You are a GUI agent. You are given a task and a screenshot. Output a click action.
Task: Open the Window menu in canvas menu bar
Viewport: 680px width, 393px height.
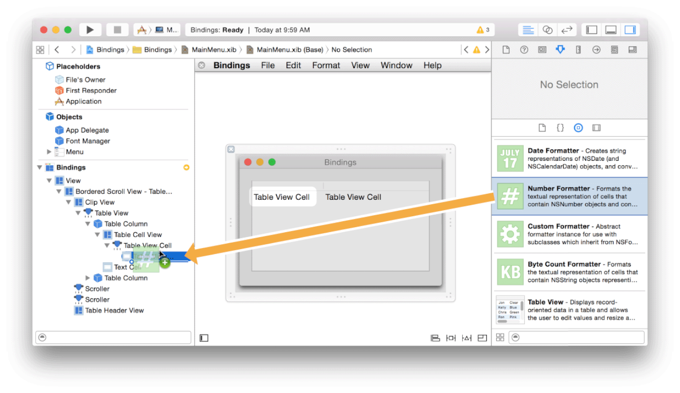pyautogui.click(x=396, y=65)
